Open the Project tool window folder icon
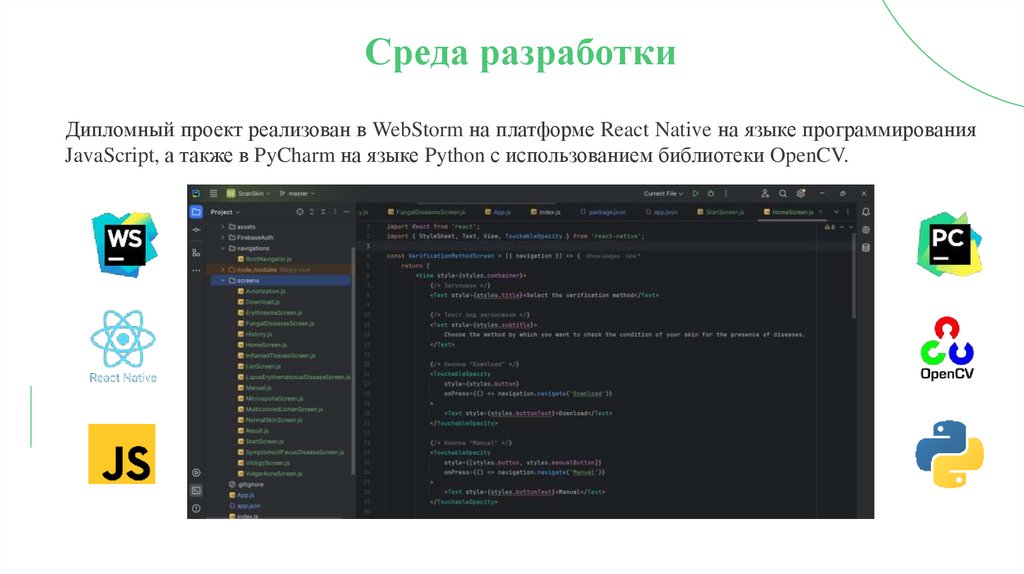 [196, 212]
